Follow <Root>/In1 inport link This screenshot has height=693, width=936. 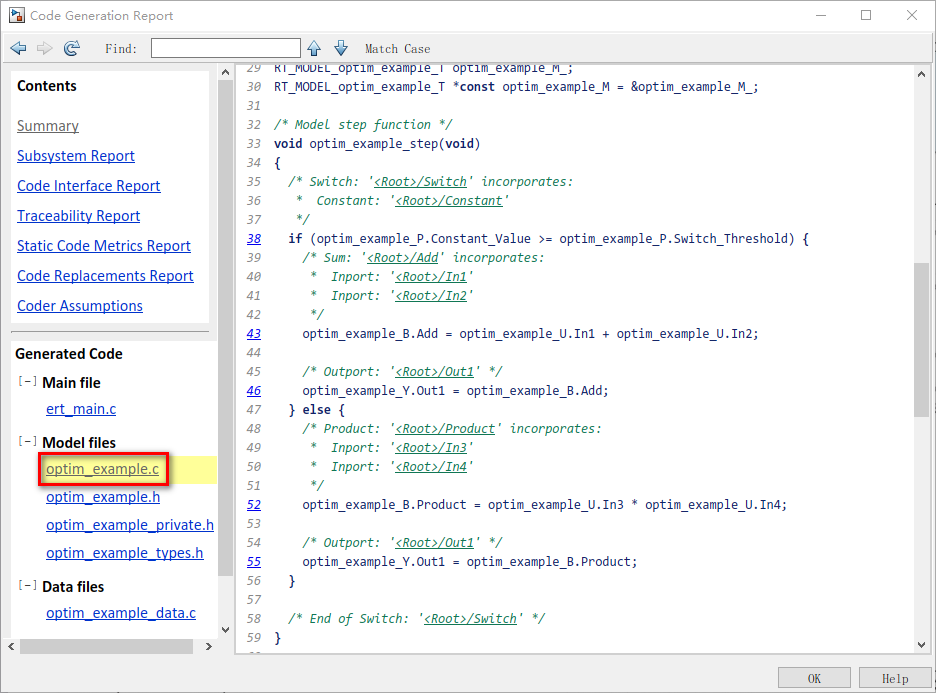coord(431,277)
